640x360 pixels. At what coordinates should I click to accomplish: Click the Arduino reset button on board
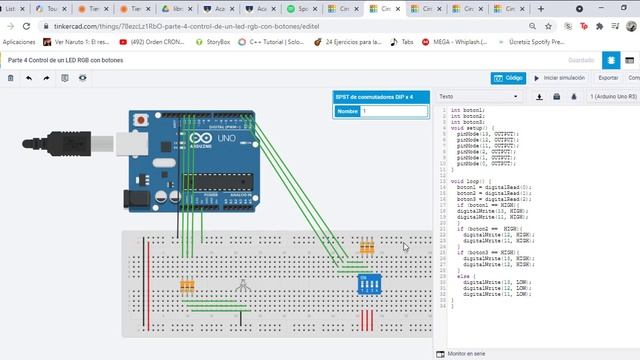[x=141, y=120]
